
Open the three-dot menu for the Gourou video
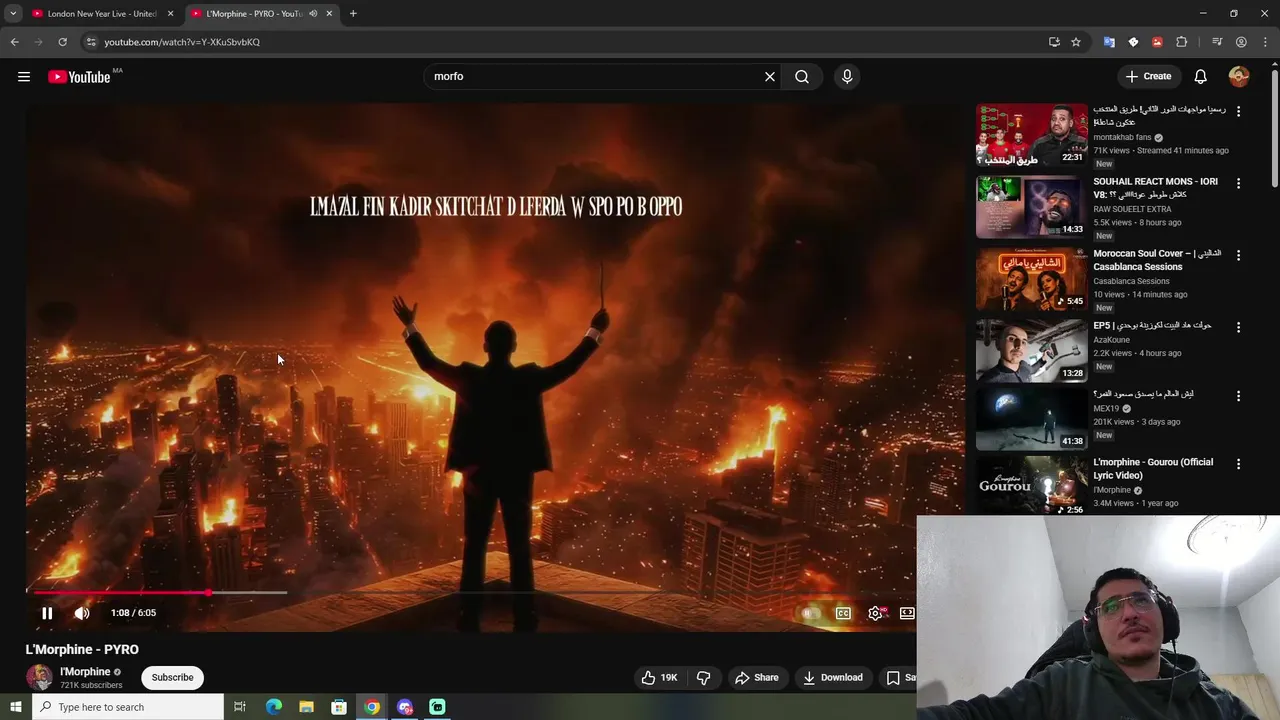tap(1238, 464)
